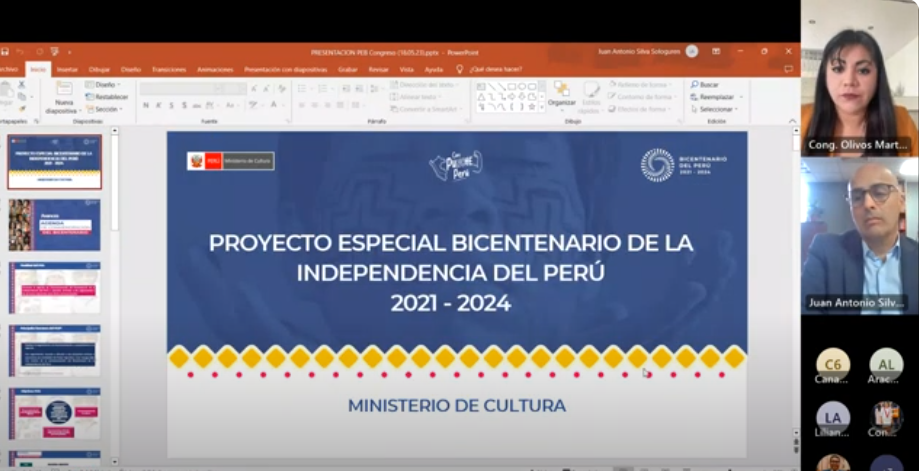Open the Transiciones ribbon tab
The height and width of the screenshot is (471, 923).
169,69
